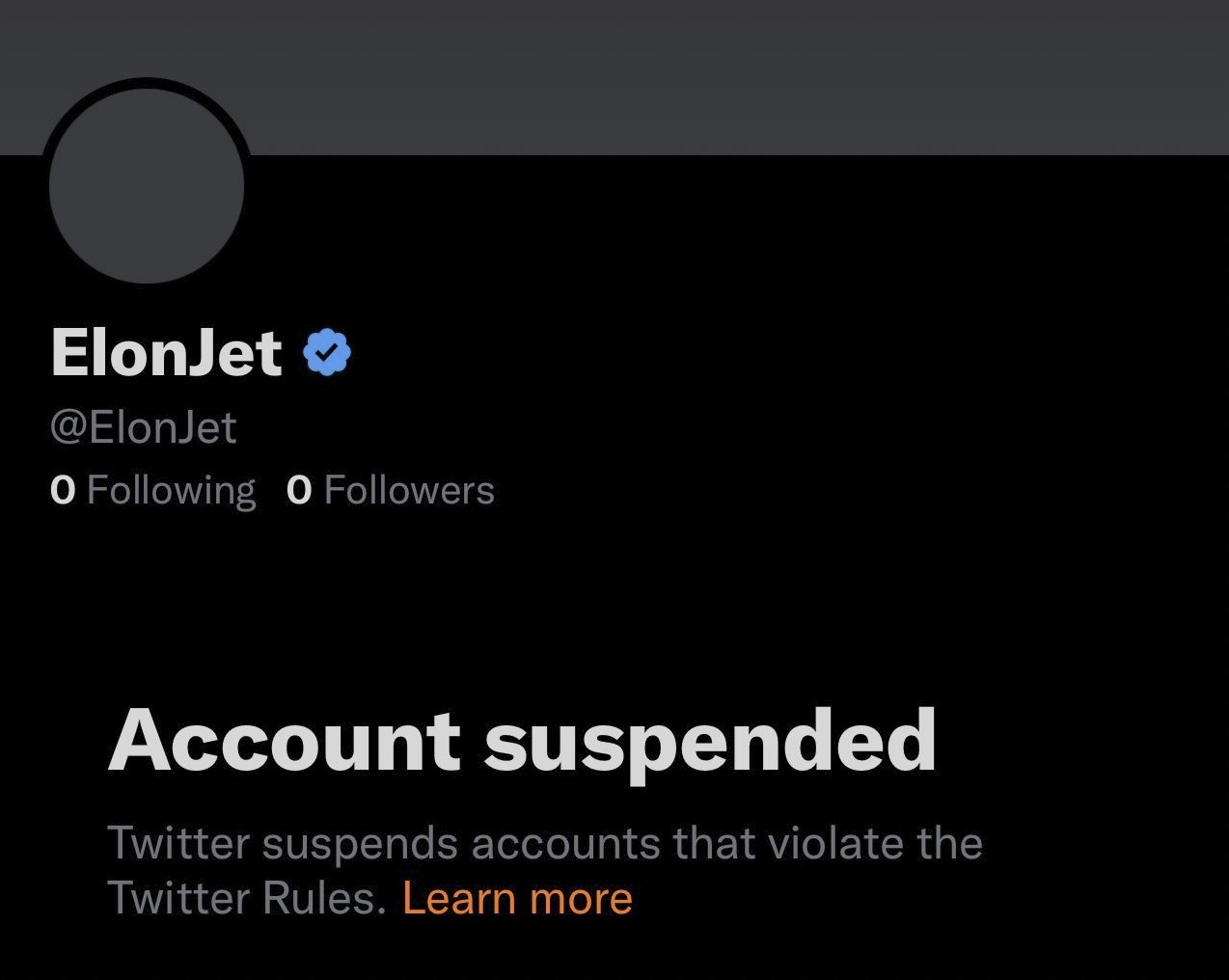Open the empty circular profile picture
1229x980 pixels.
pyautogui.click(x=147, y=185)
